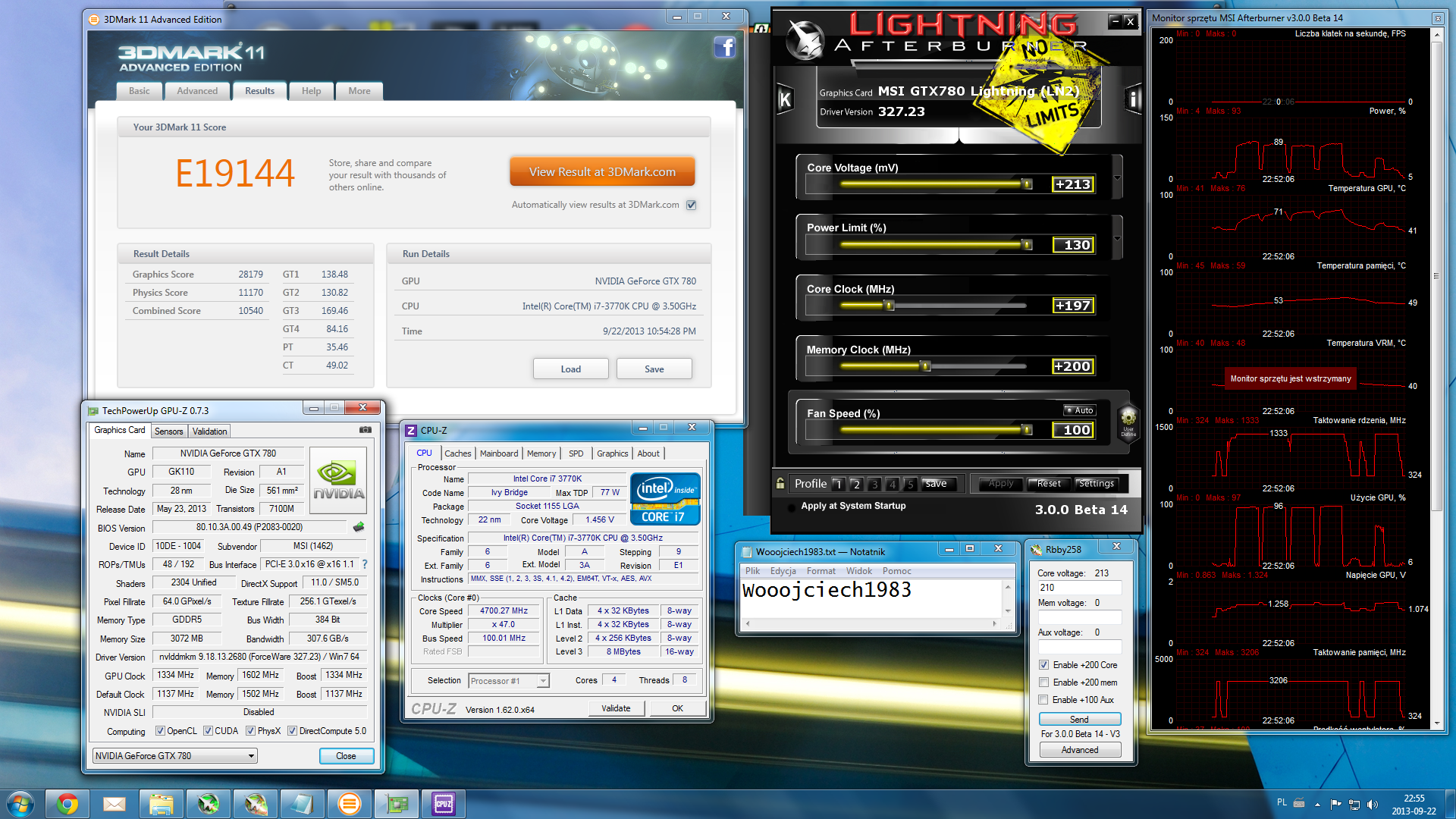Click the Validate button in CPU-Z

[617, 708]
